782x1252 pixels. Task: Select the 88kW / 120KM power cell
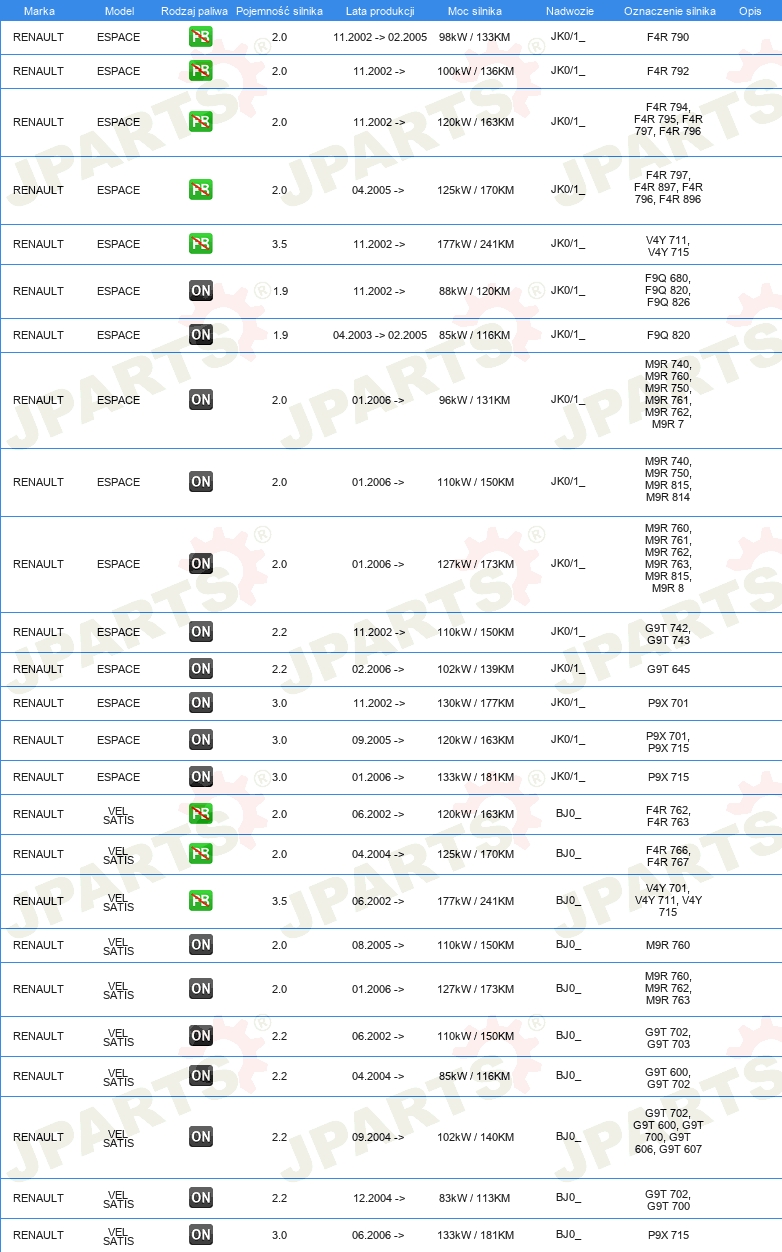click(x=476, y=291)
